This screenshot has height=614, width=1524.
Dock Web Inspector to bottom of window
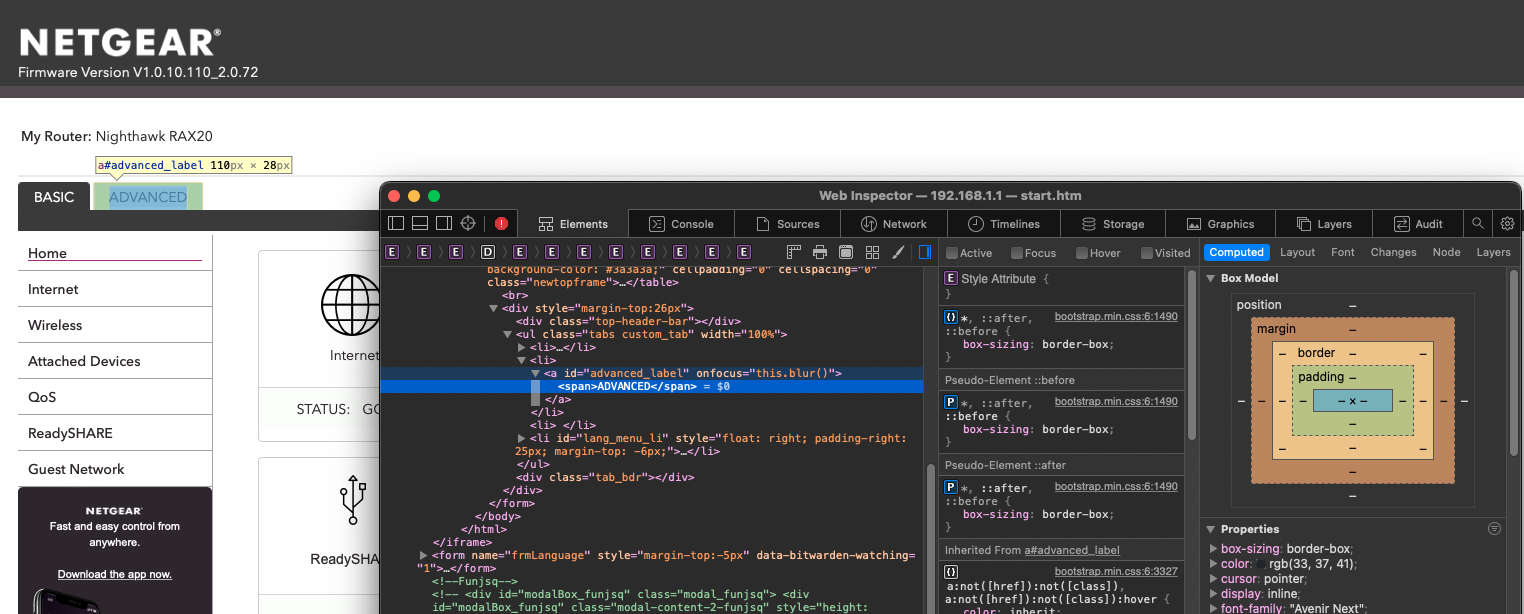pyautogui.click(x=420, y=224)
